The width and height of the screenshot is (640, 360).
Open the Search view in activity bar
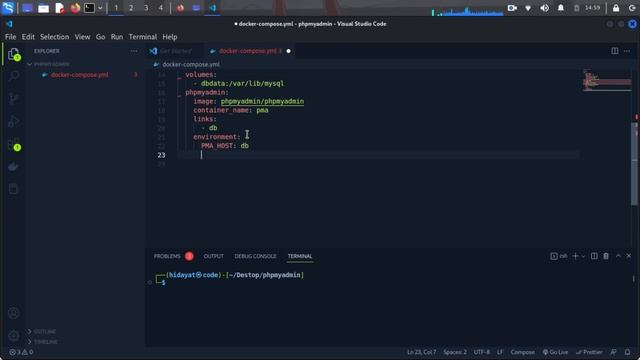coord(13,76)
